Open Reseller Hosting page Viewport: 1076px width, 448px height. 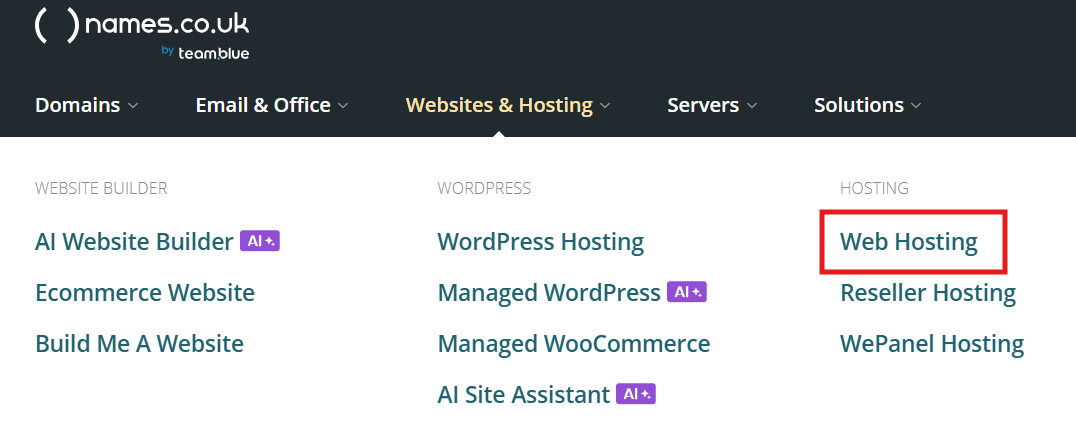tap(928, 293)
